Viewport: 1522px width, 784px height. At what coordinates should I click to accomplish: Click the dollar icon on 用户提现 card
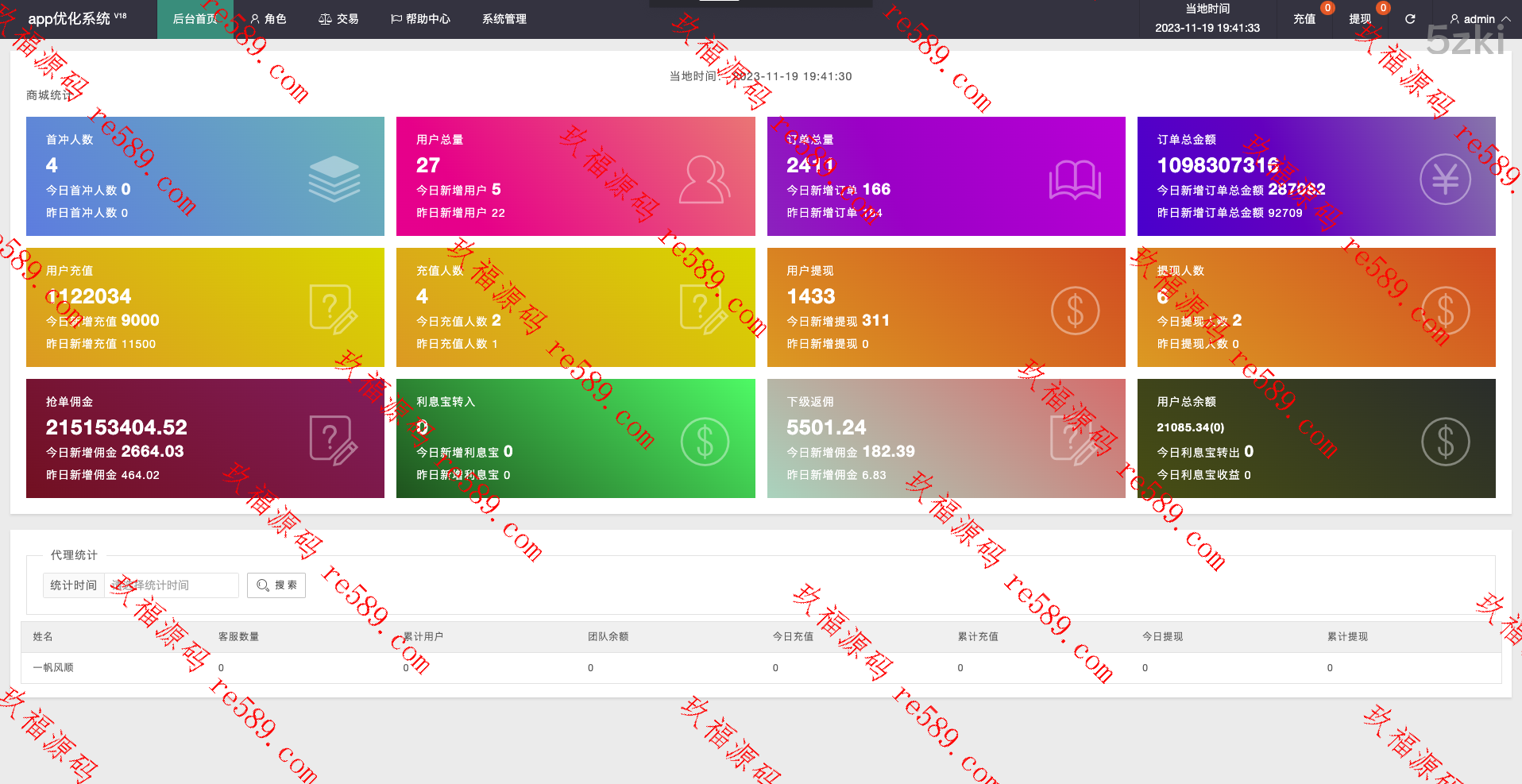[1075, 311]
